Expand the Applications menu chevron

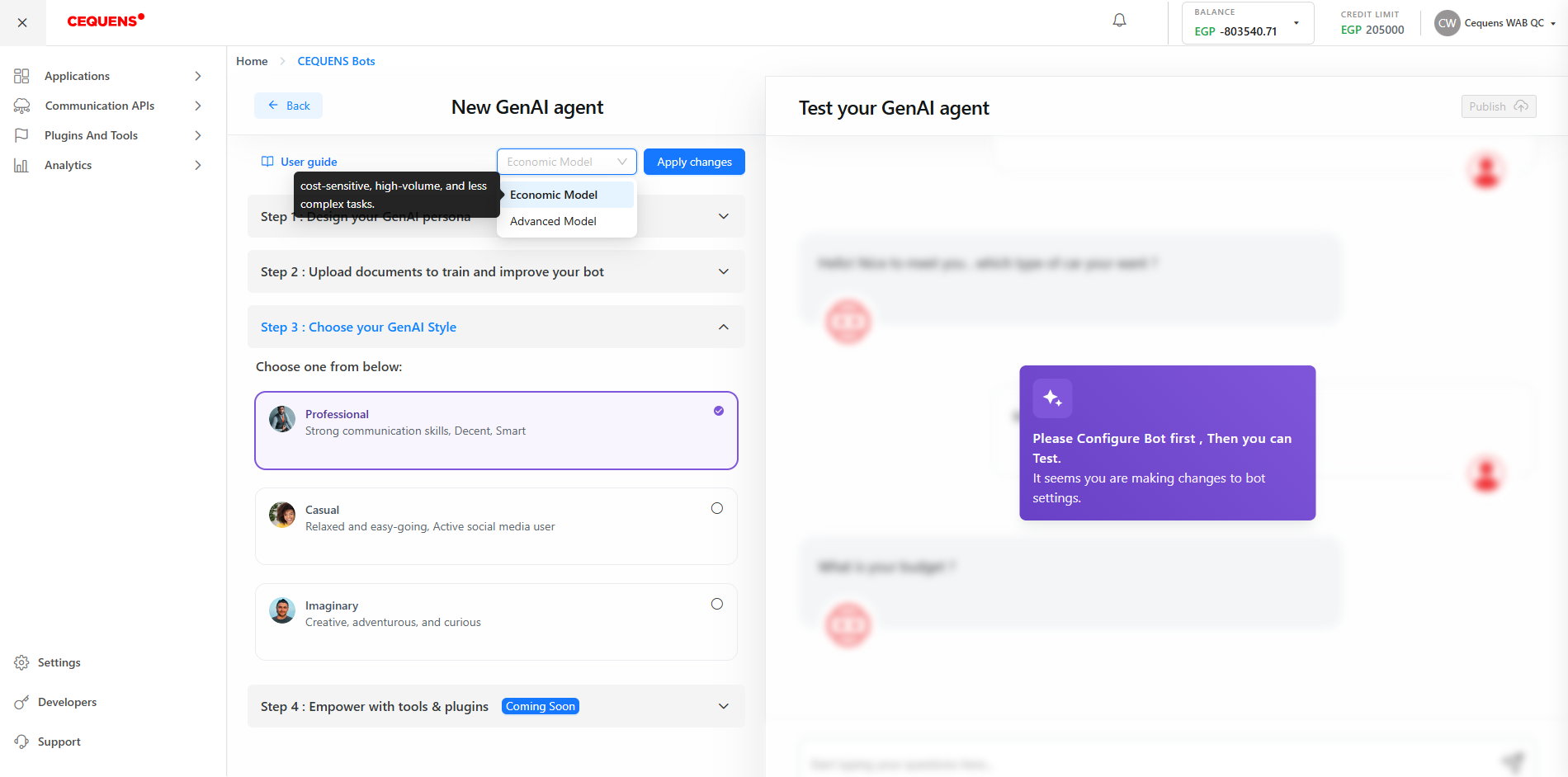[x=197, y=76]
